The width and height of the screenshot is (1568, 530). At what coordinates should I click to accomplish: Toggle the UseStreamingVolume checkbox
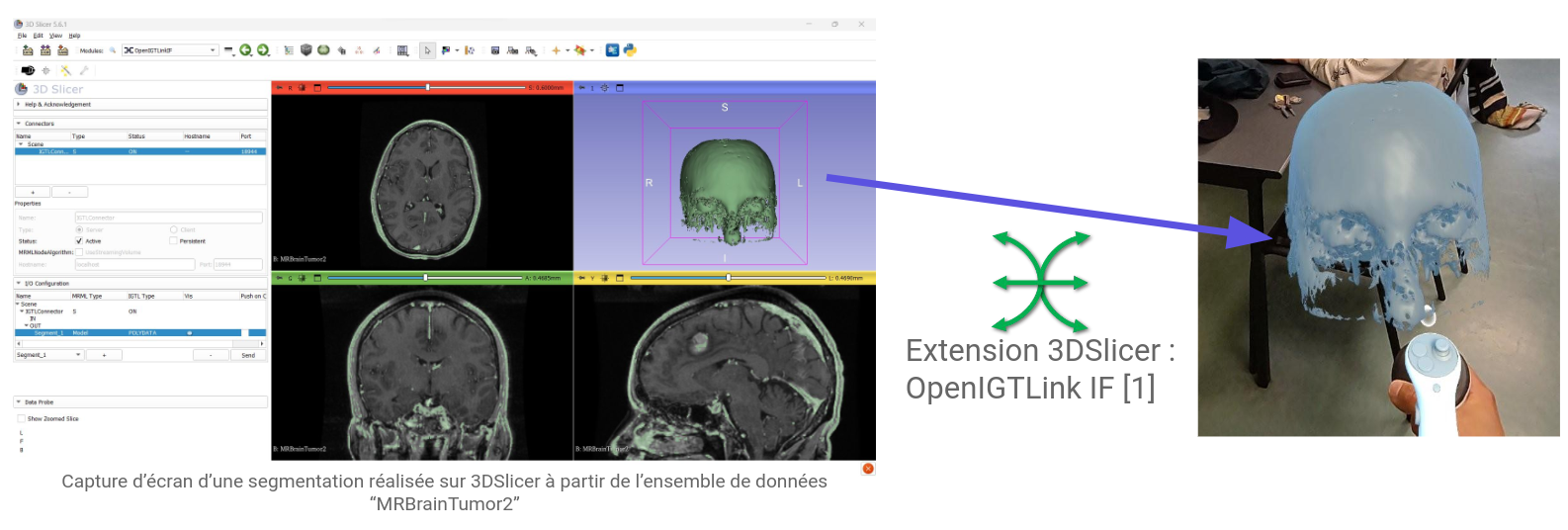(79, 252)
